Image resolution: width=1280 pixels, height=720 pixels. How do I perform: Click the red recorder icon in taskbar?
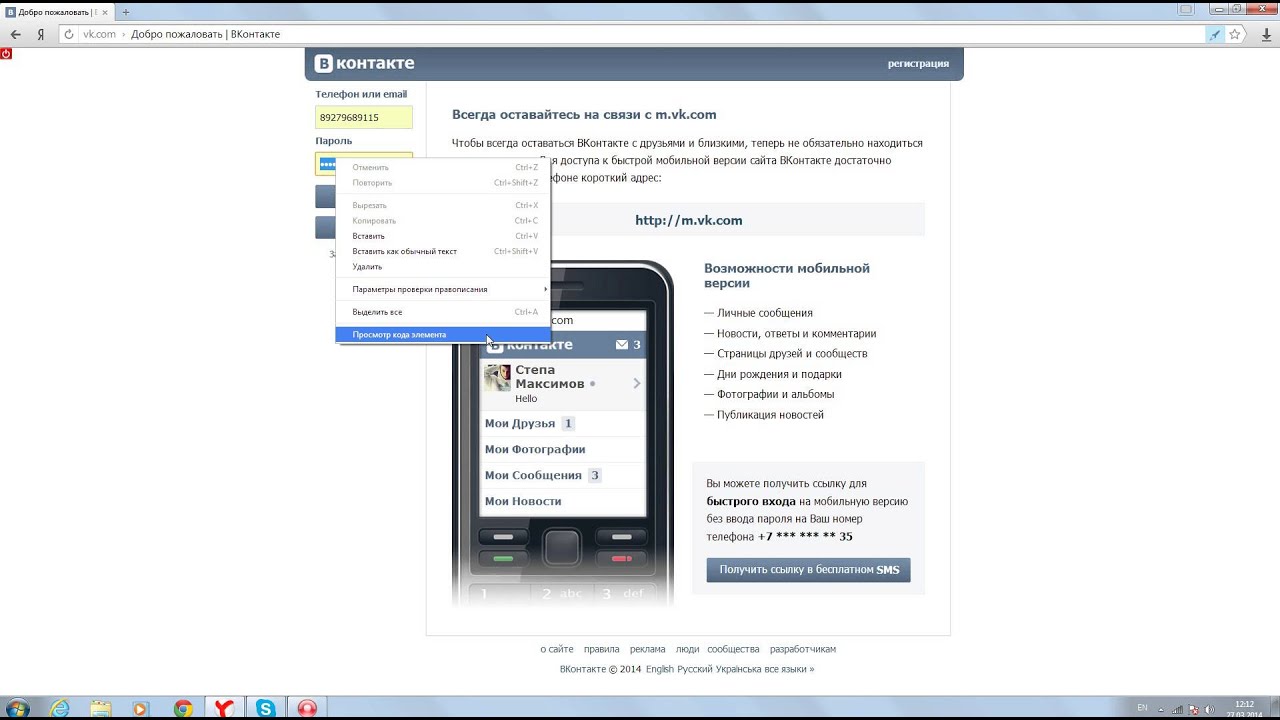point(307,708)
